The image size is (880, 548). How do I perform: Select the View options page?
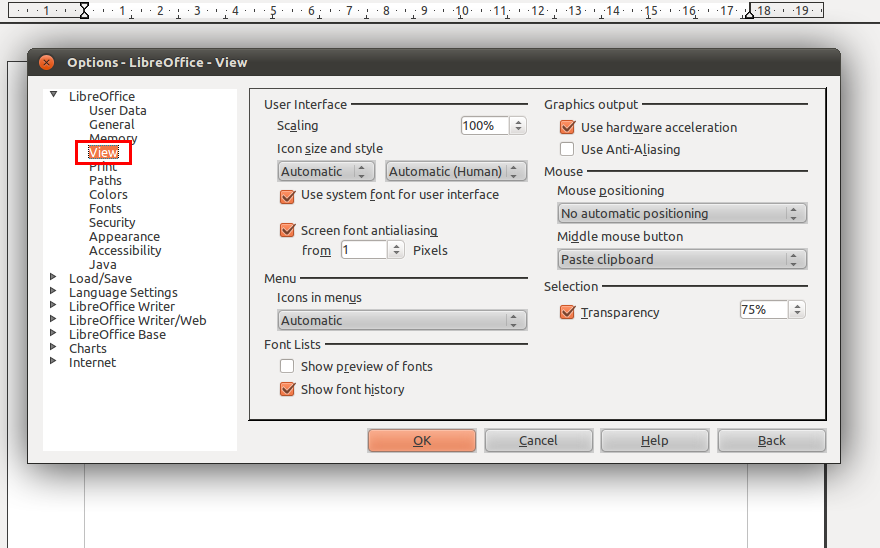click(103, 152)
